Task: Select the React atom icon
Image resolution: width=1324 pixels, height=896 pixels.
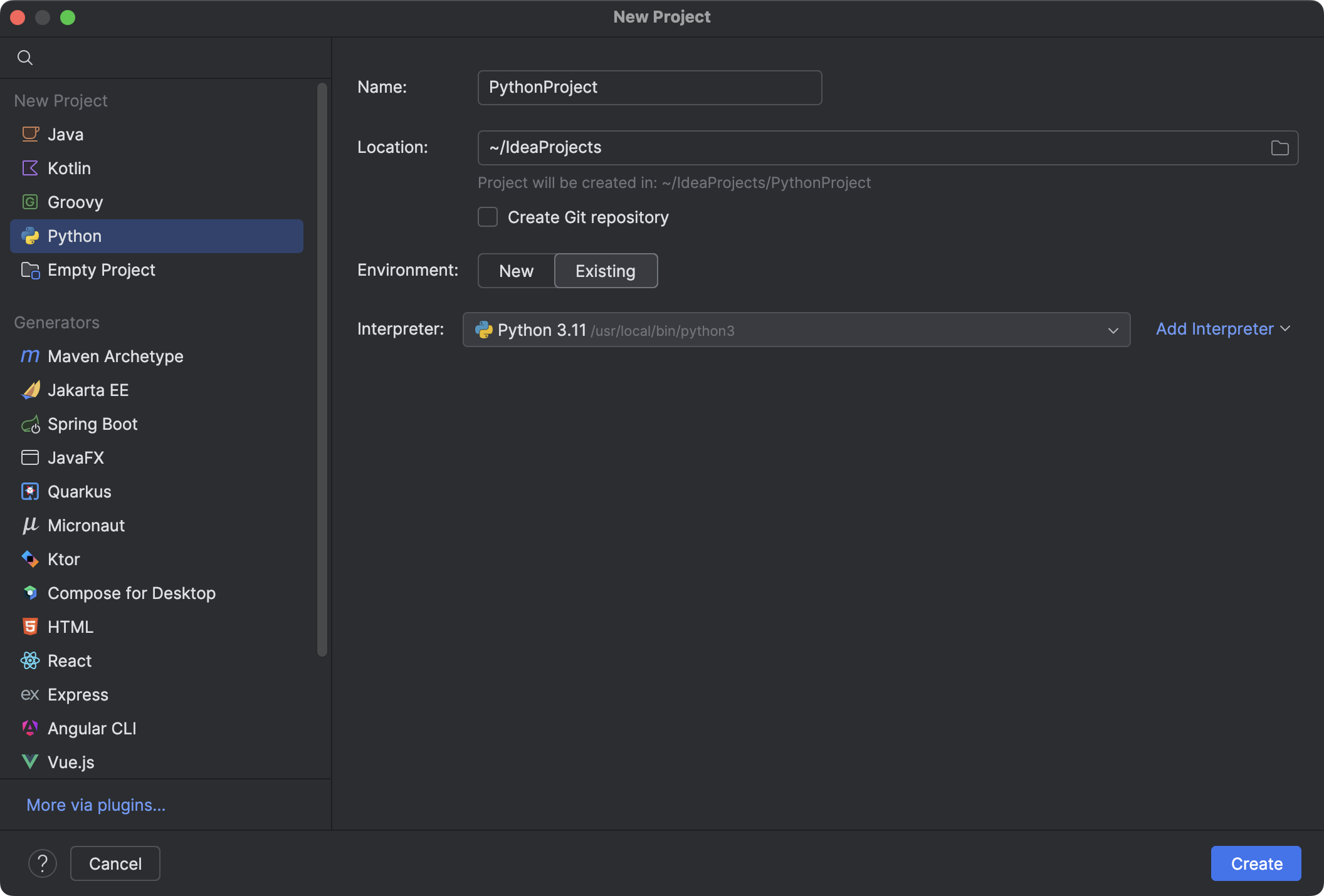Action: pyautogui.click(x=29, y=660)
